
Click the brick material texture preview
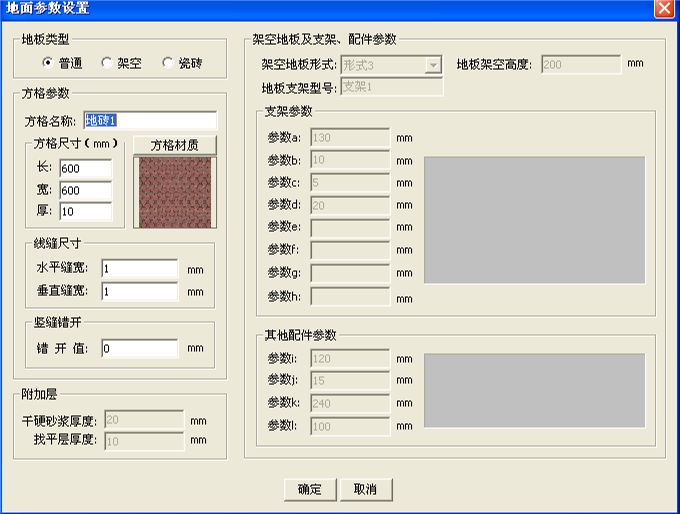[x=175, y=192]
